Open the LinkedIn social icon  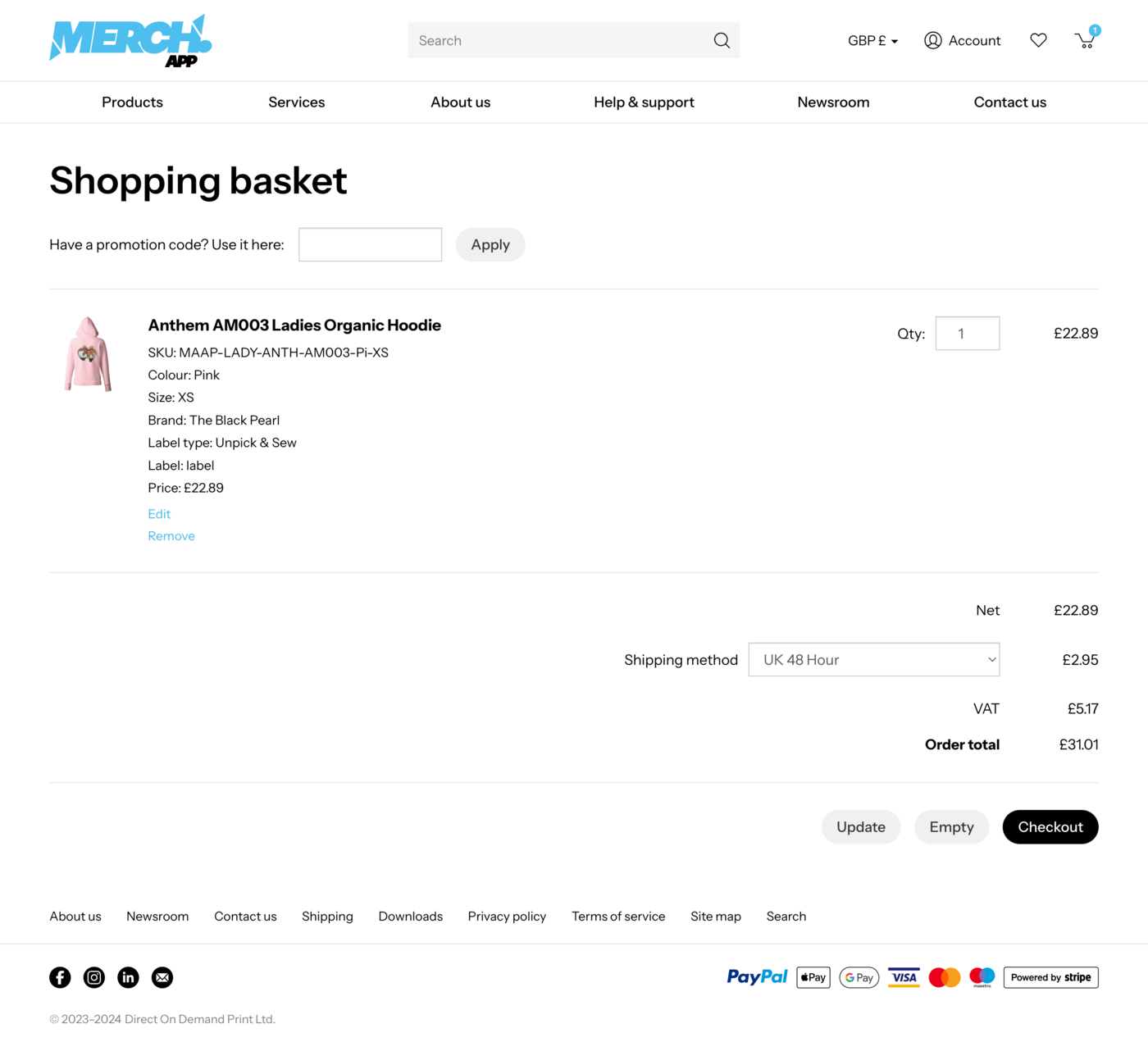pos(128,977)
